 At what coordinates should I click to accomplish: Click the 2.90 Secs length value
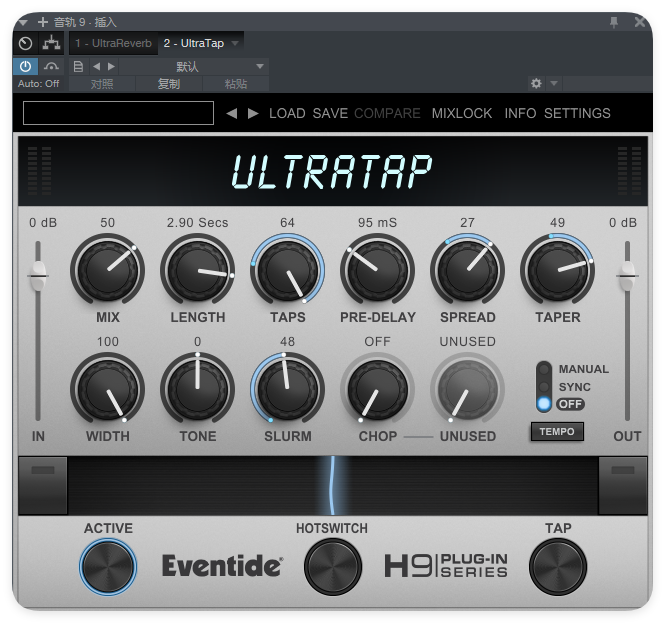198,223
